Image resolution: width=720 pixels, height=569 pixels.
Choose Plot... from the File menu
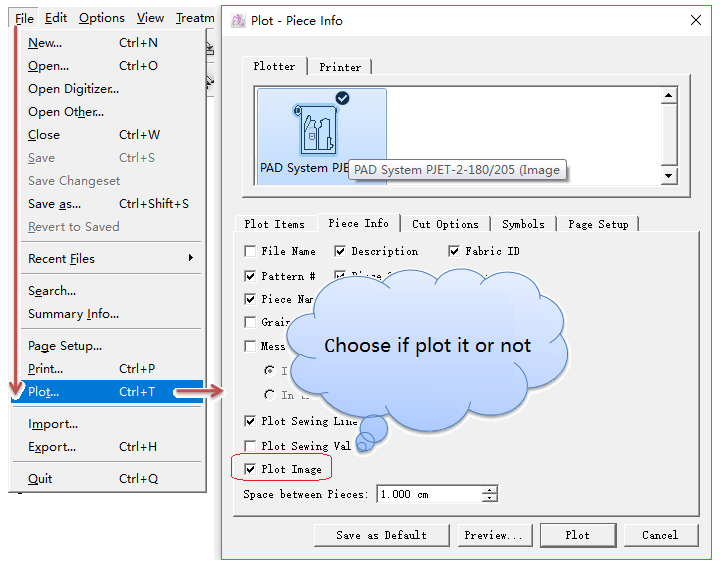pyautogui.click(x=44, y=392)
